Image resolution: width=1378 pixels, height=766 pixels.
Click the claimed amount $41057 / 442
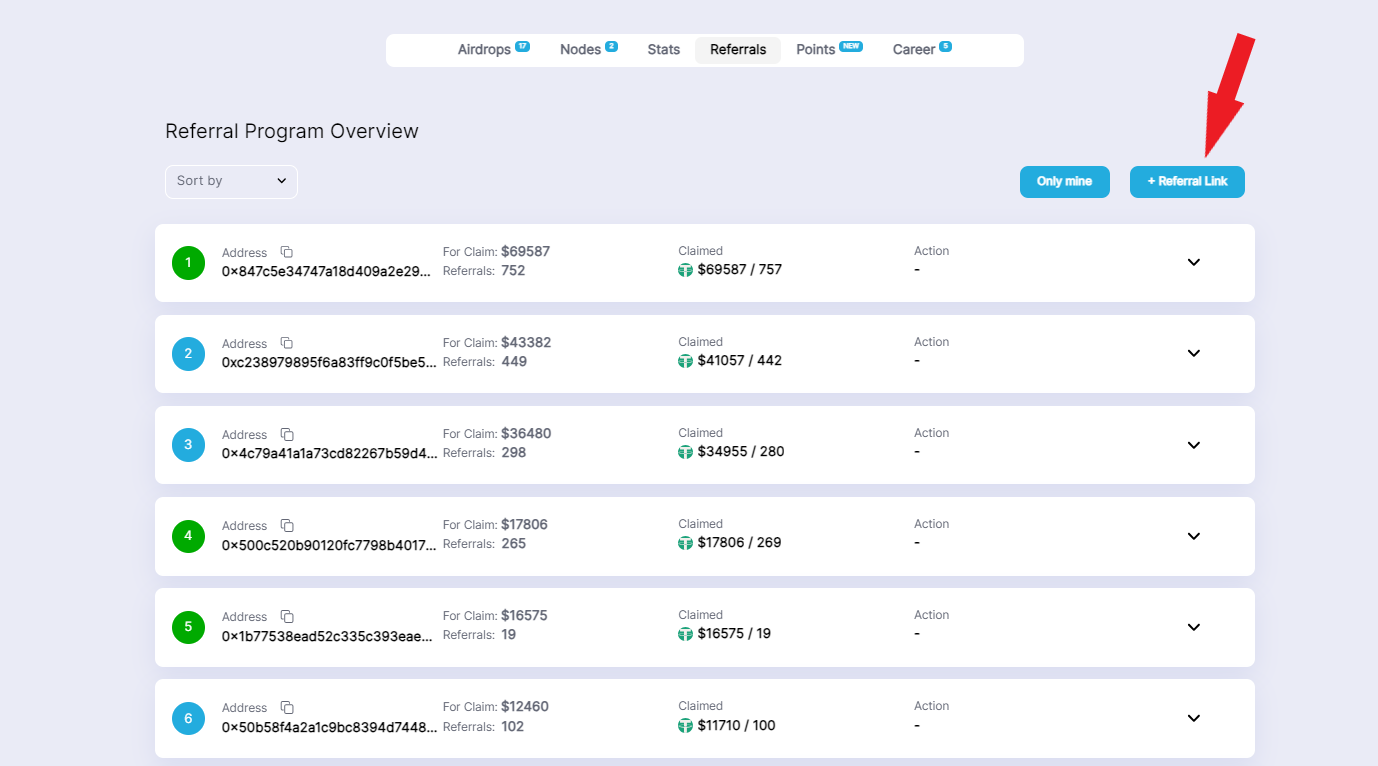coord(740,361)
